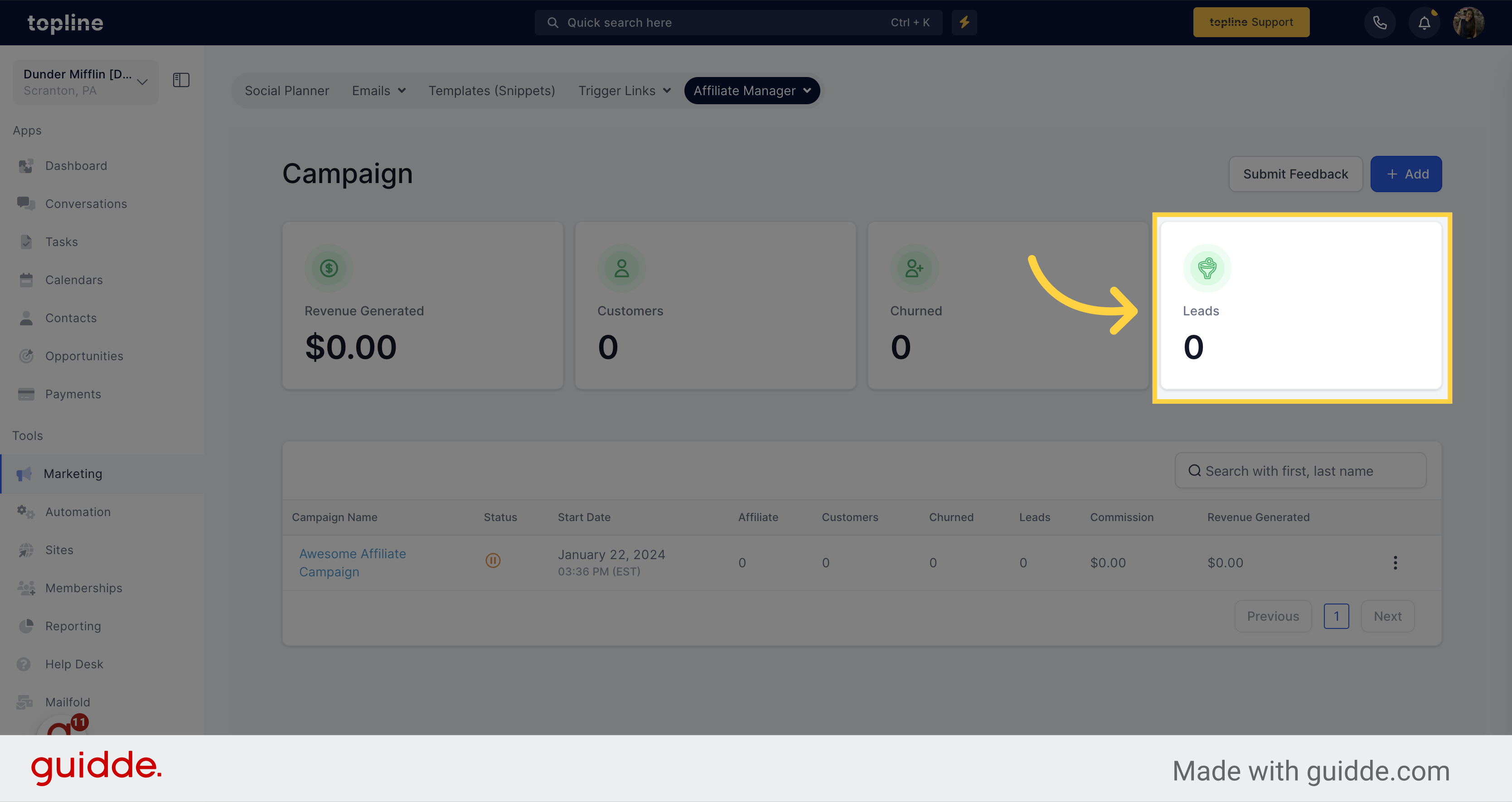Go to the Next page

point(1387,616)
